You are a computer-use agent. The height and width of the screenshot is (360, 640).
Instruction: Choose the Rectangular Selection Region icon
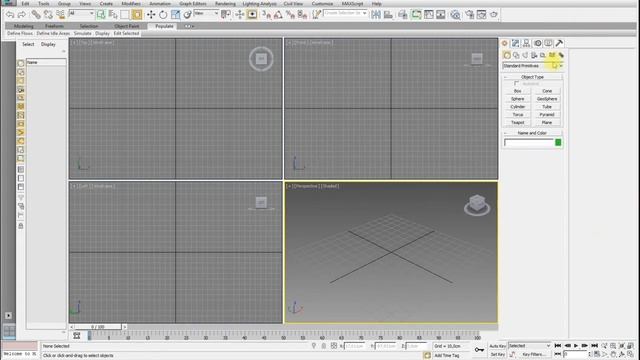click(x=125, y=15)
